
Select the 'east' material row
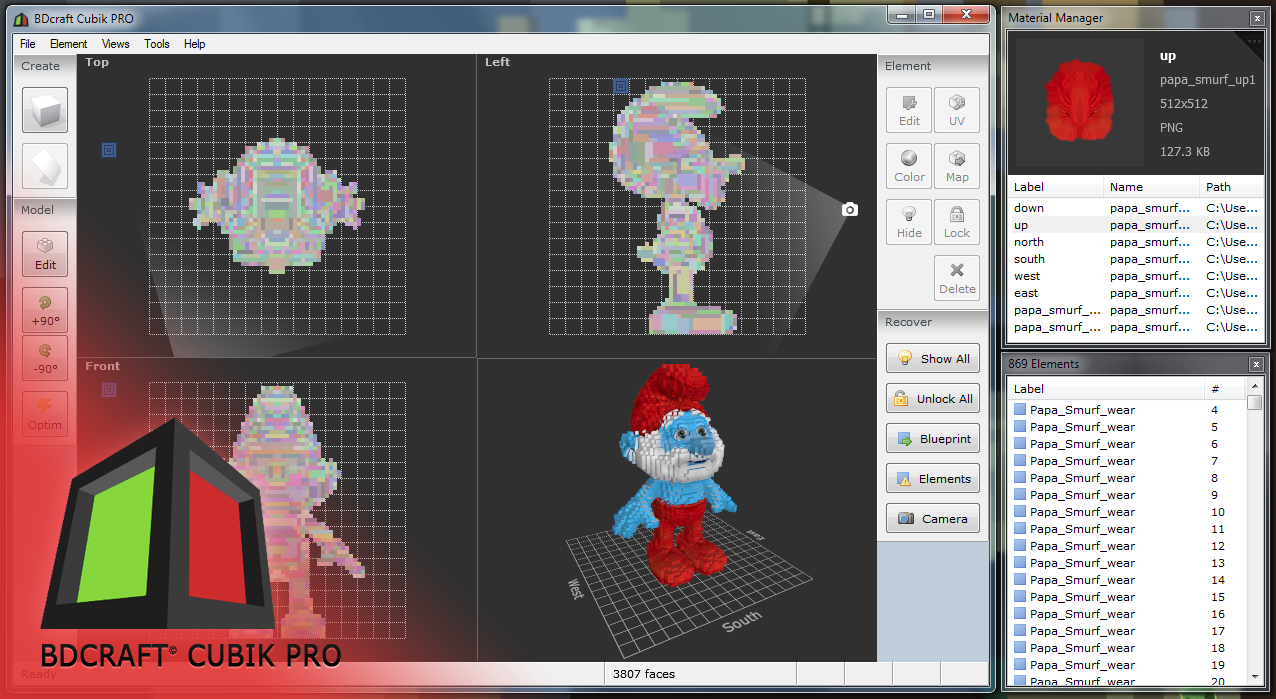1136,293
